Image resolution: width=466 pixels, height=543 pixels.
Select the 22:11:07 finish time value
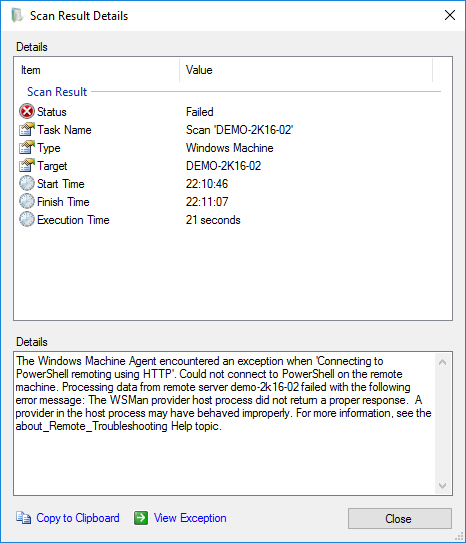click(207, 202)
